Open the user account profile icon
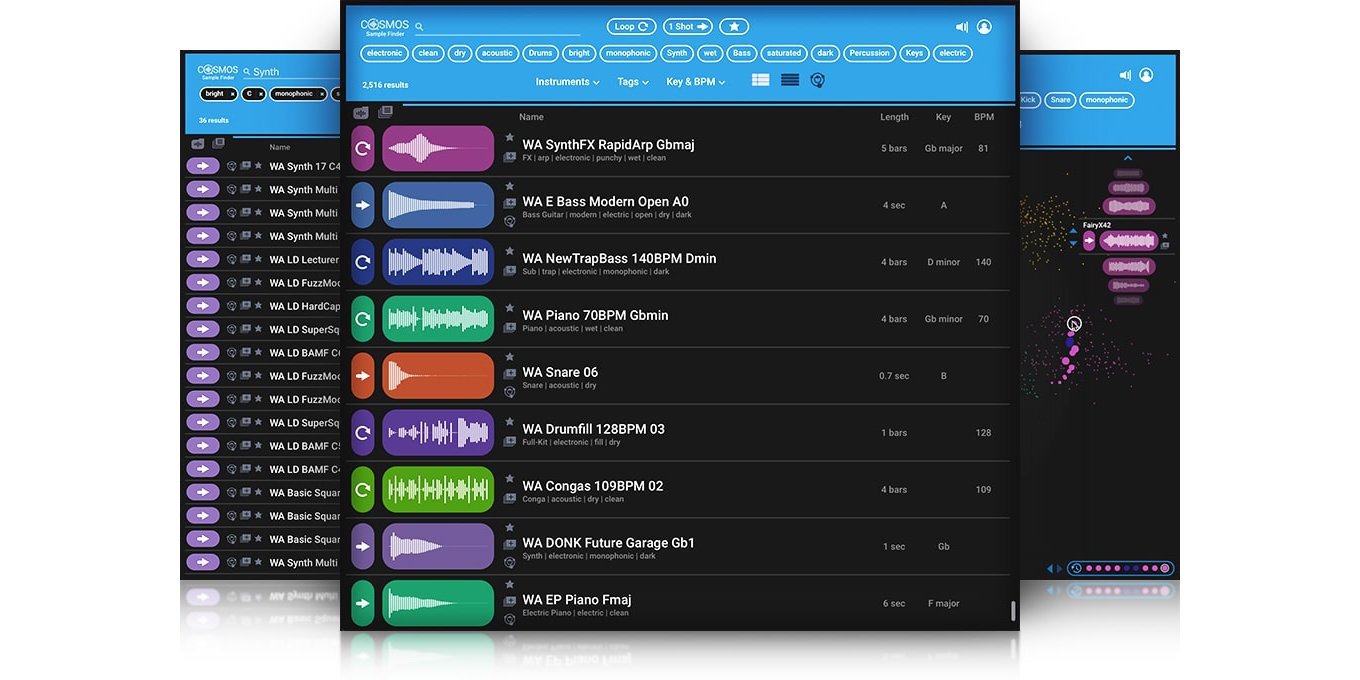1360x680 pixels. [x=984, y=28]
